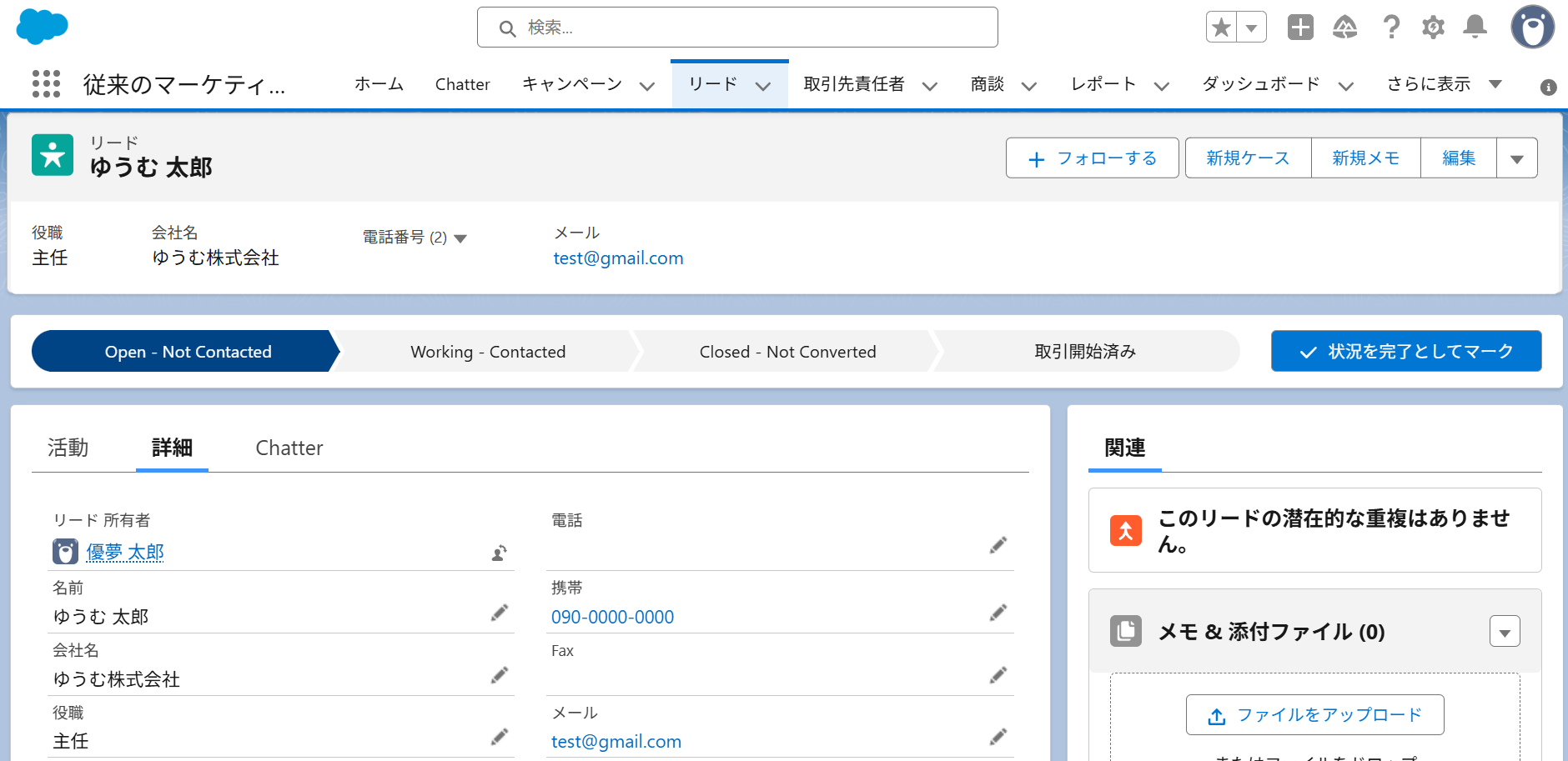The width and height of the screenshot is (1568, 761).
Task: Open the Trailhead guidance icon
Action: pyautogui.click(x=1344, y=28)
